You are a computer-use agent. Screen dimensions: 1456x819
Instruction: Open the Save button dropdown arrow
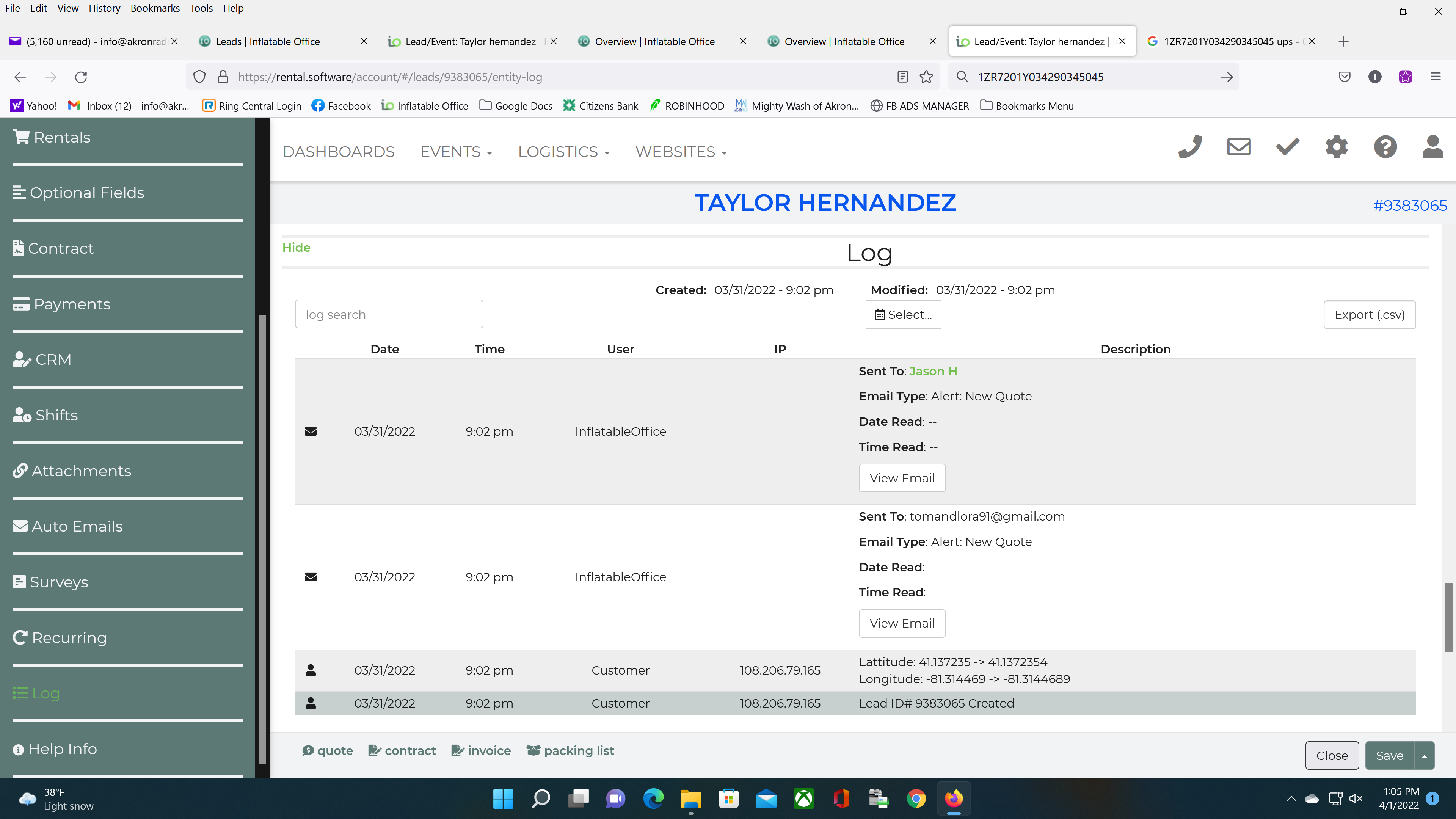(x=1425, y=756)
